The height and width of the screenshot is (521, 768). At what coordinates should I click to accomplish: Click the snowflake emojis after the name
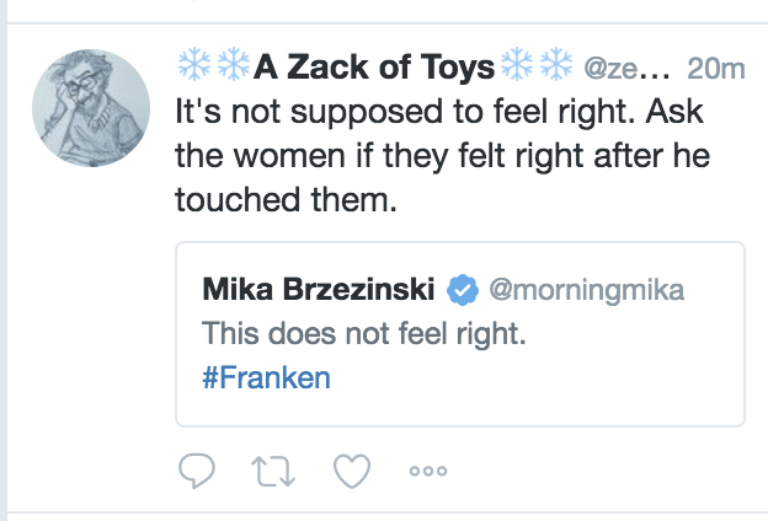(536, 67)
